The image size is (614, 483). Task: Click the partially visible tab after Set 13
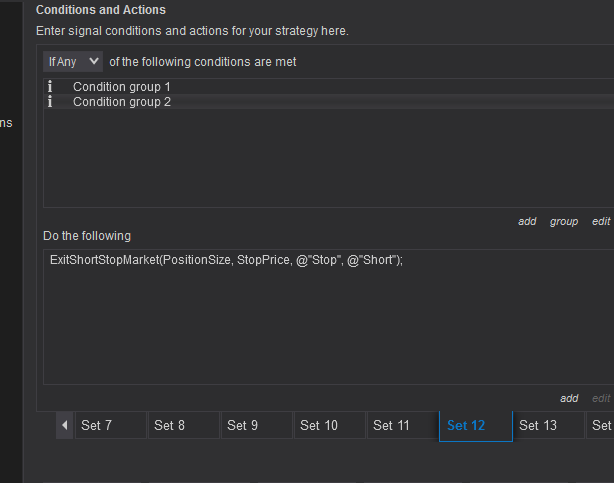601,425
